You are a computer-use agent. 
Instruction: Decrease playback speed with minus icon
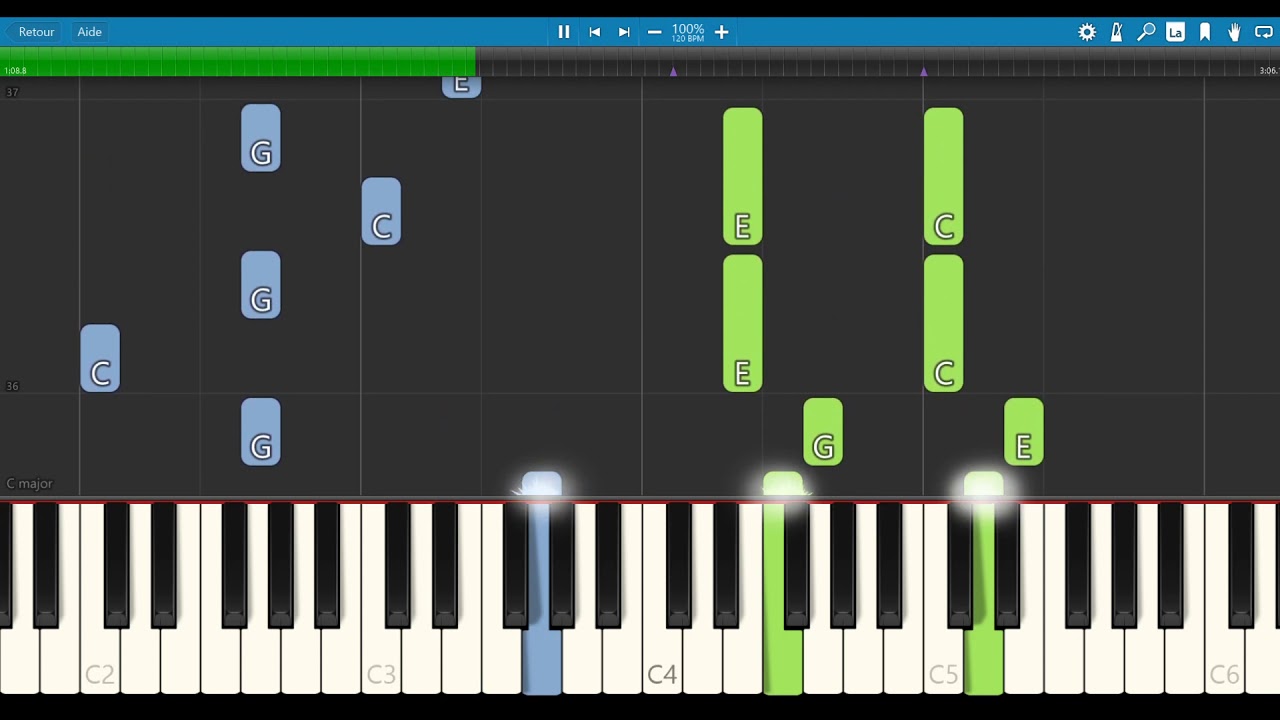(654, 32)
